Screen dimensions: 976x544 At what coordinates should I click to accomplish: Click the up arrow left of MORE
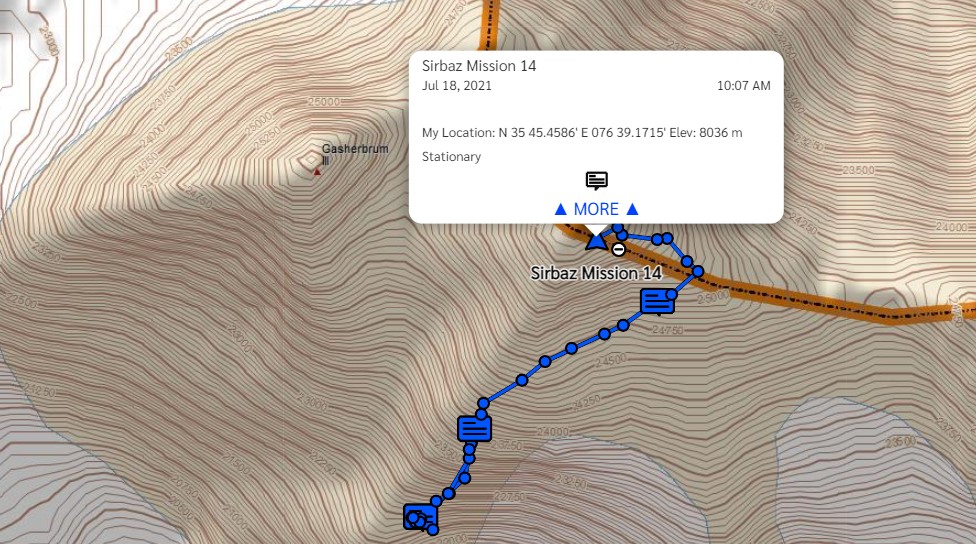560,209
